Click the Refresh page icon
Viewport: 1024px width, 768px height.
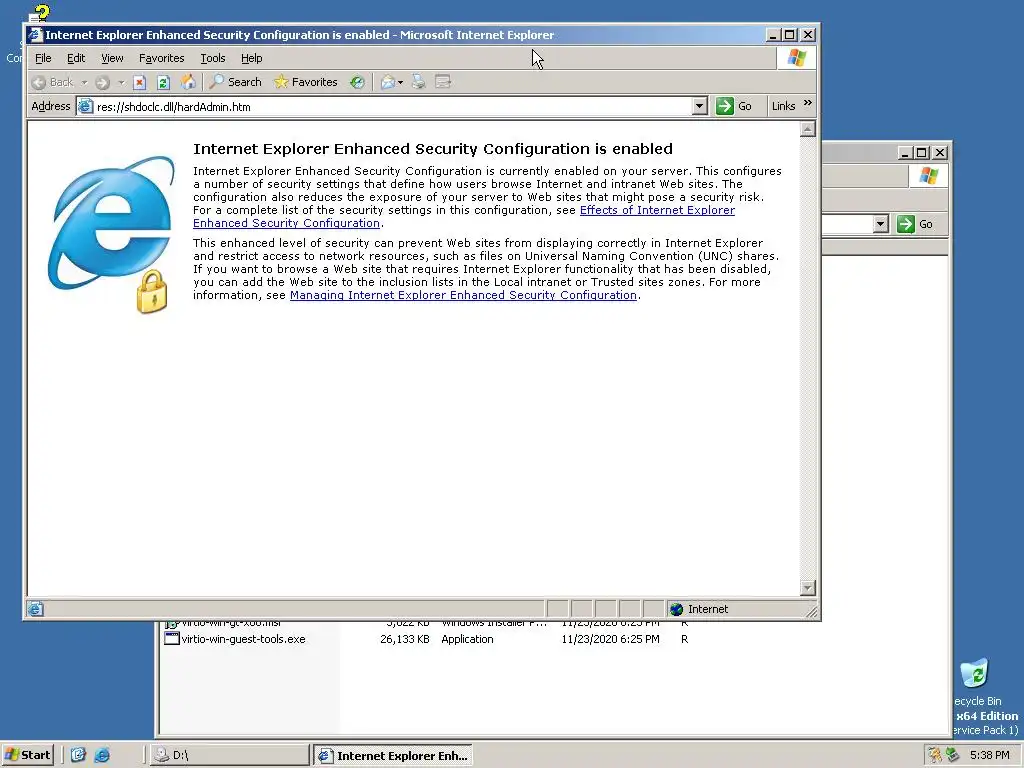(x=163, y=82)
